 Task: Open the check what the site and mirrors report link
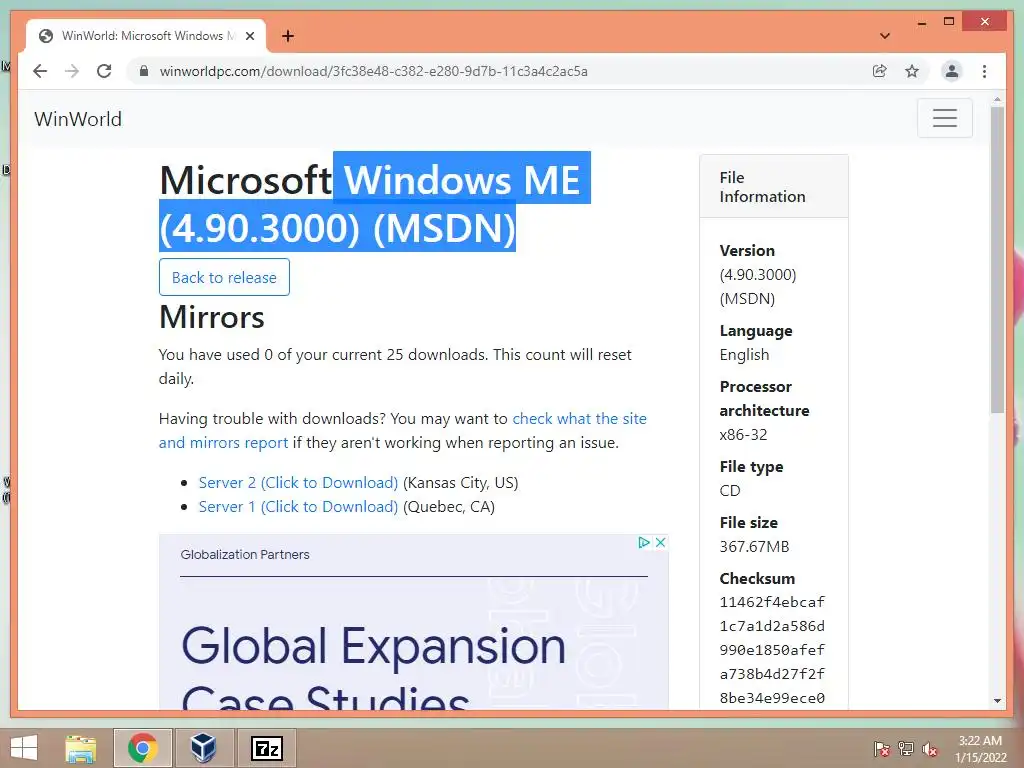tap(402, 430)
